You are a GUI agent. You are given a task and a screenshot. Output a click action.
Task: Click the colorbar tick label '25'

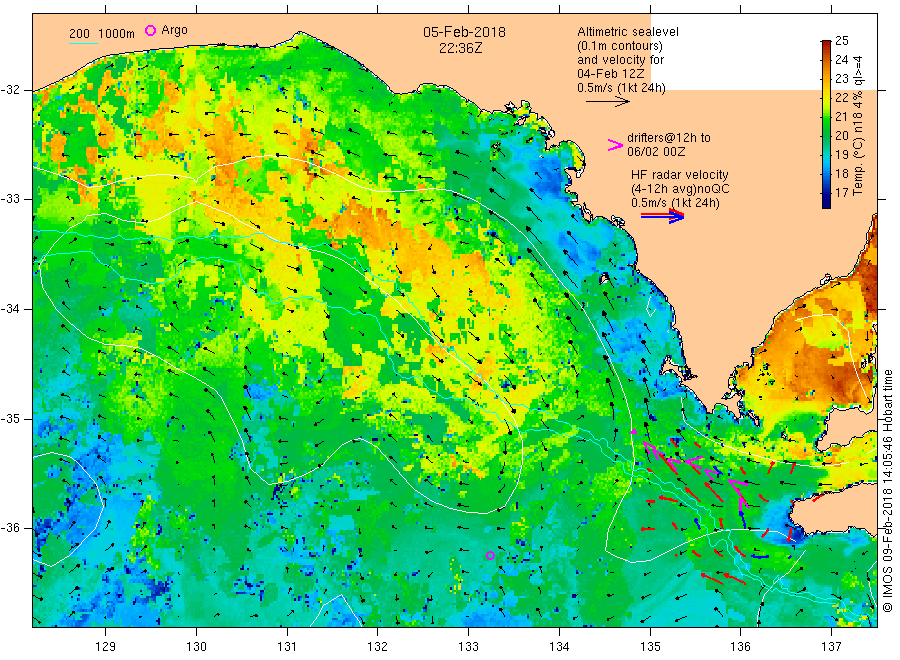pos(841,41)
